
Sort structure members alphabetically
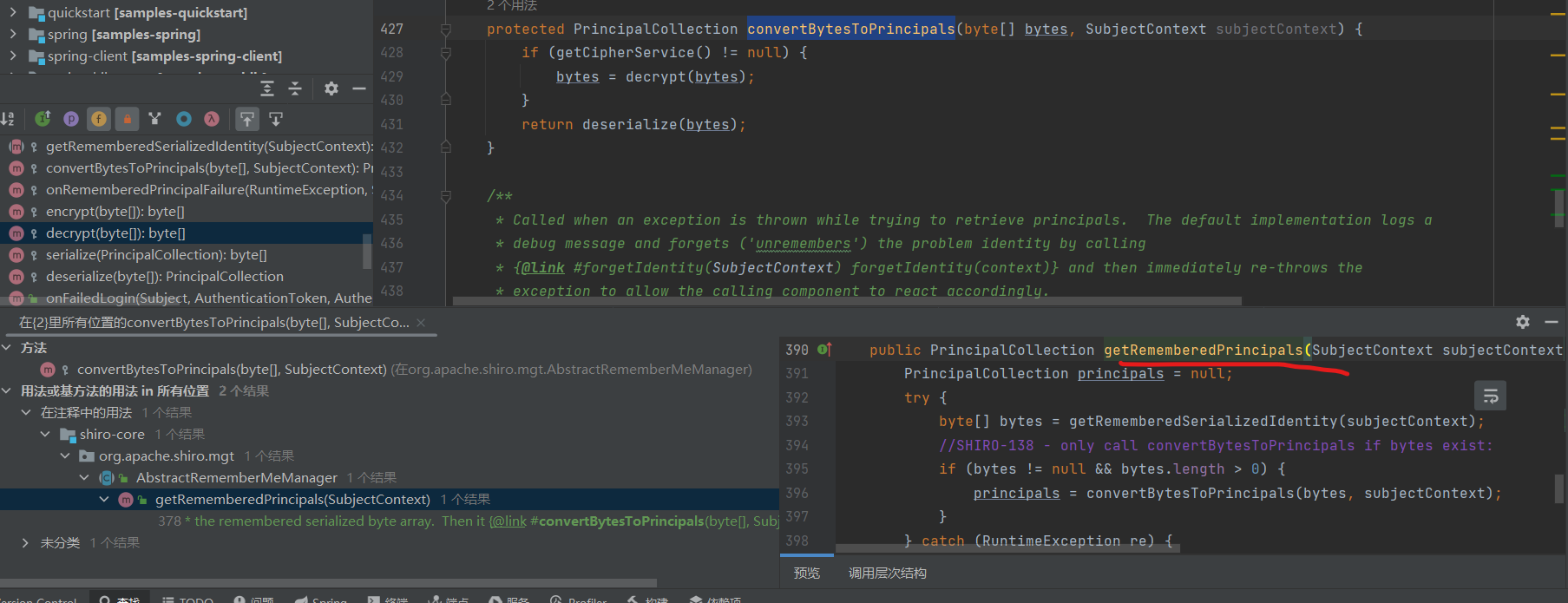[8, 119]
